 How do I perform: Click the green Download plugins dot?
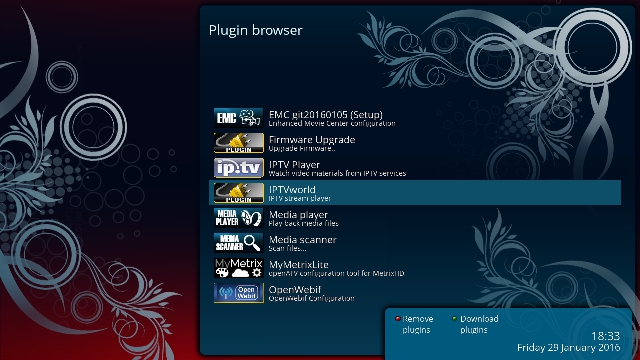(454, 319)
